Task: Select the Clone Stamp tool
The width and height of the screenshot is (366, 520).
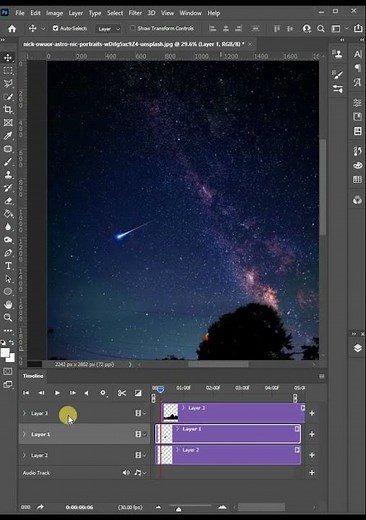Action: (8, 175)
